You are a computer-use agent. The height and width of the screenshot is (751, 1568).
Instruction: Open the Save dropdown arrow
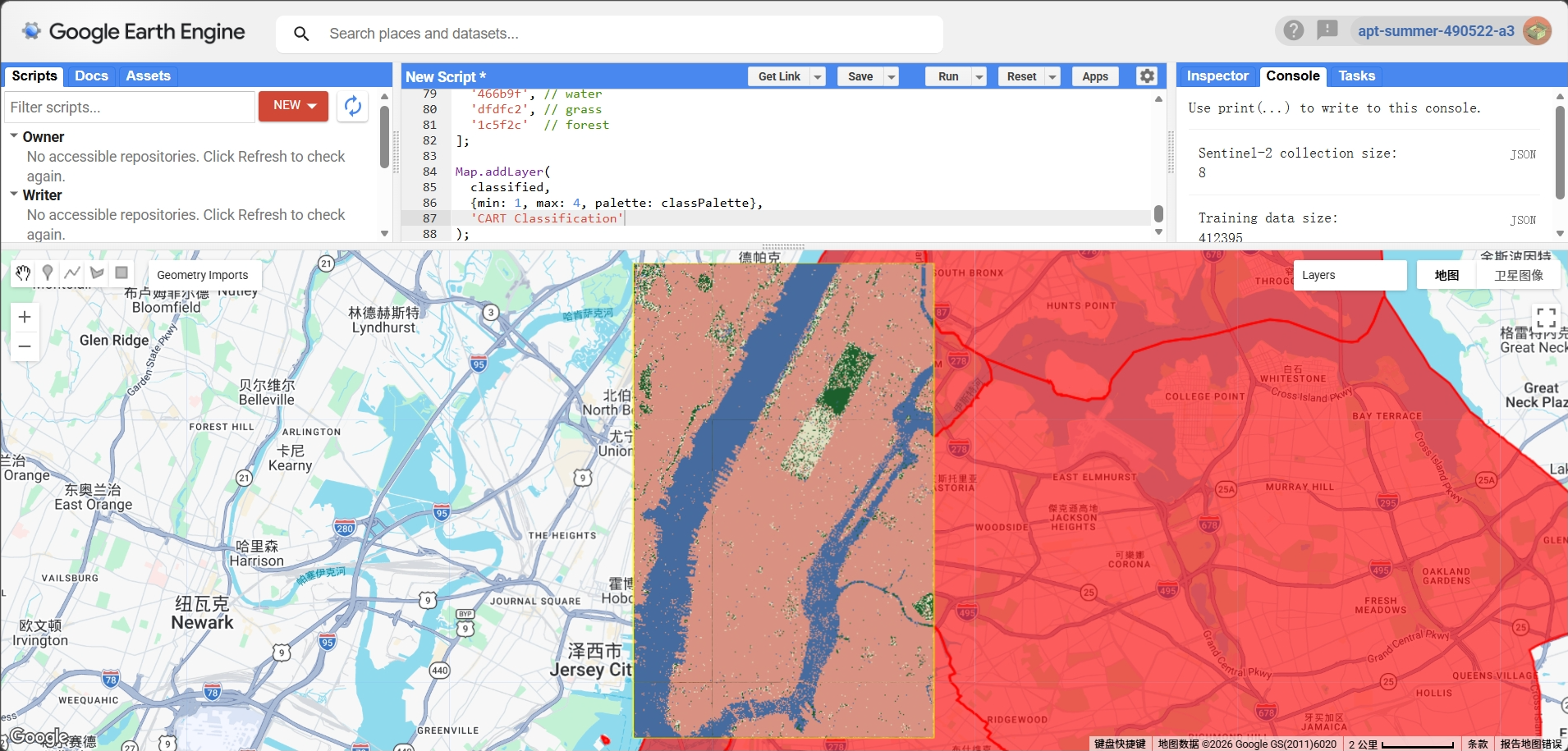pyautogui.click(x=891, y=76)
